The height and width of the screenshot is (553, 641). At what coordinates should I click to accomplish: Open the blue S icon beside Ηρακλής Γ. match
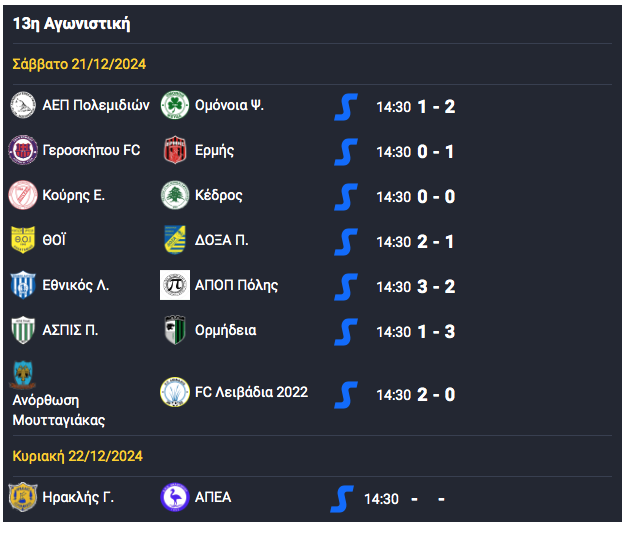pos(342,499)
